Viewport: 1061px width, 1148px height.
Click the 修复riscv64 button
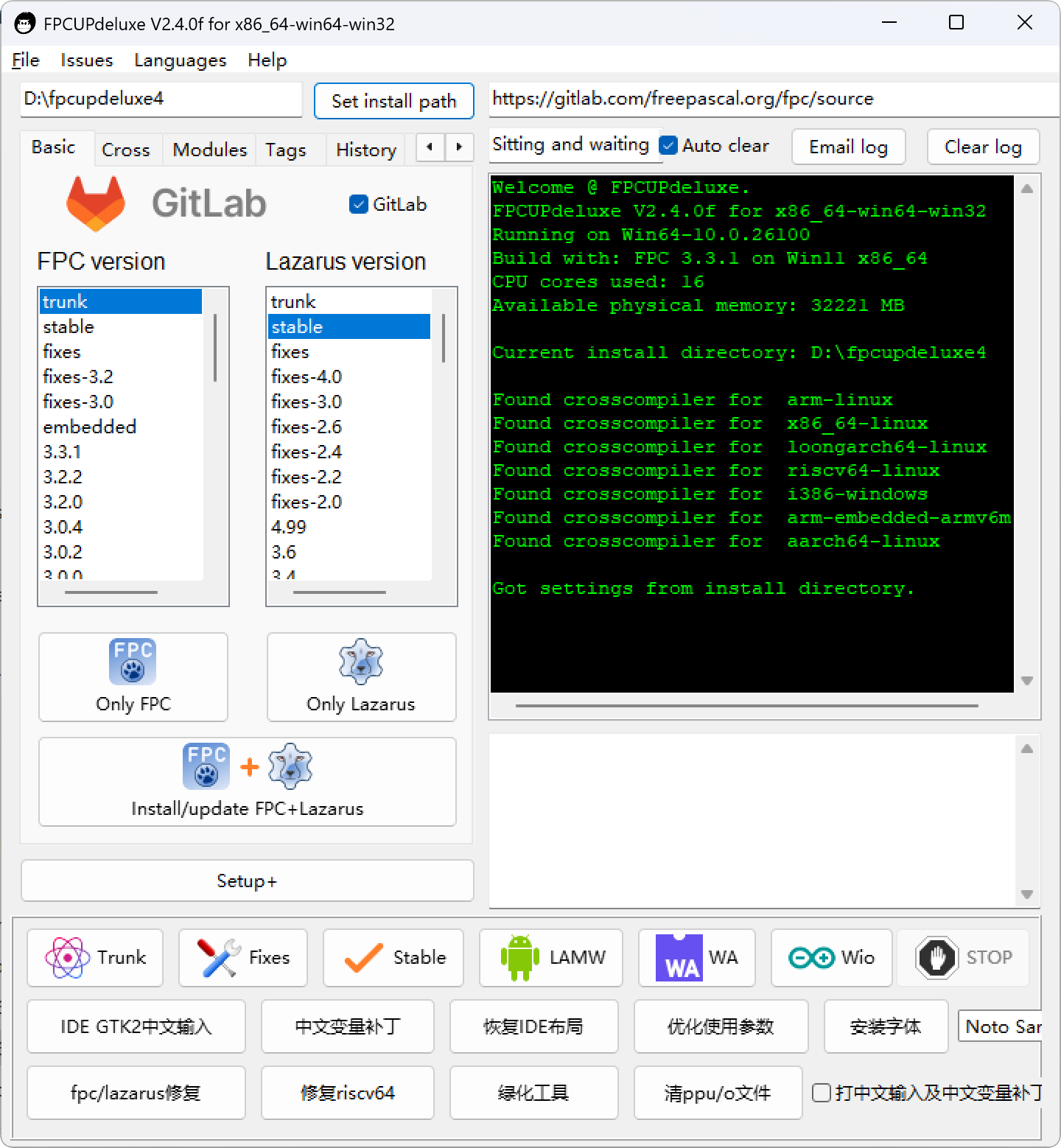click(x=348, y=1093)
